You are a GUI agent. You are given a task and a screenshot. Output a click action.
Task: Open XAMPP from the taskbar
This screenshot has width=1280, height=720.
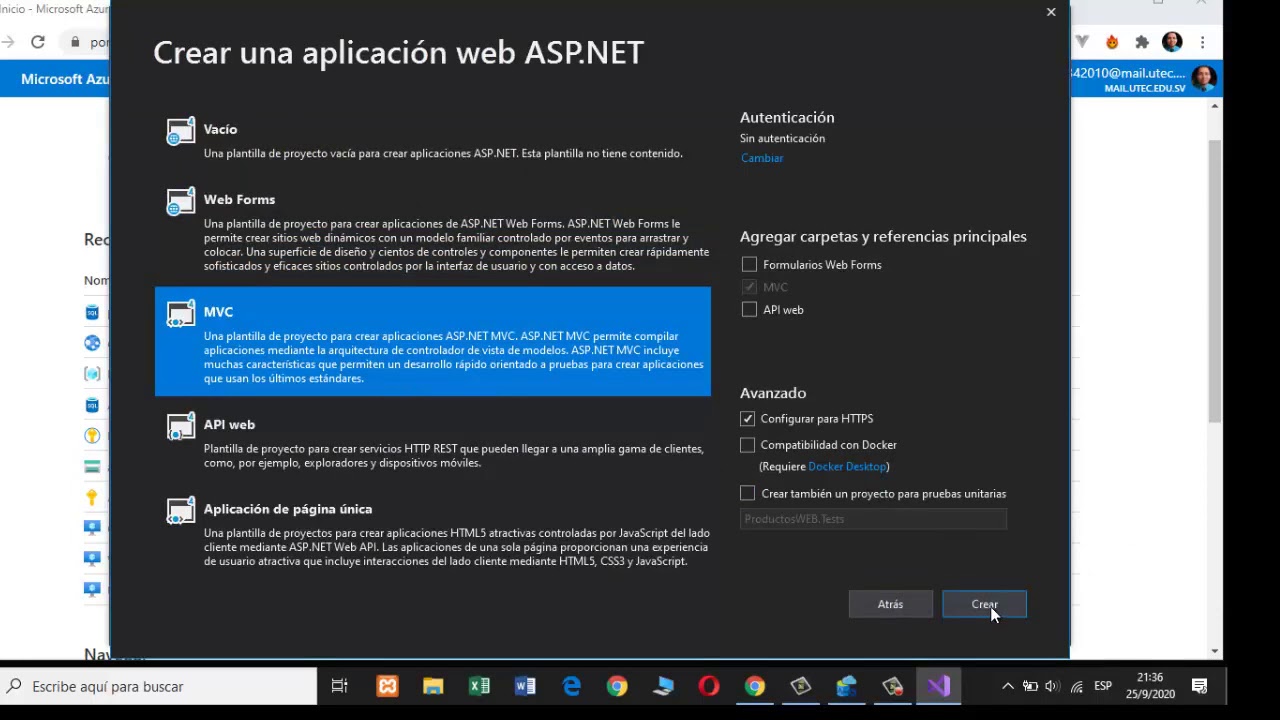pyautogui.click(x=387, y=686)
